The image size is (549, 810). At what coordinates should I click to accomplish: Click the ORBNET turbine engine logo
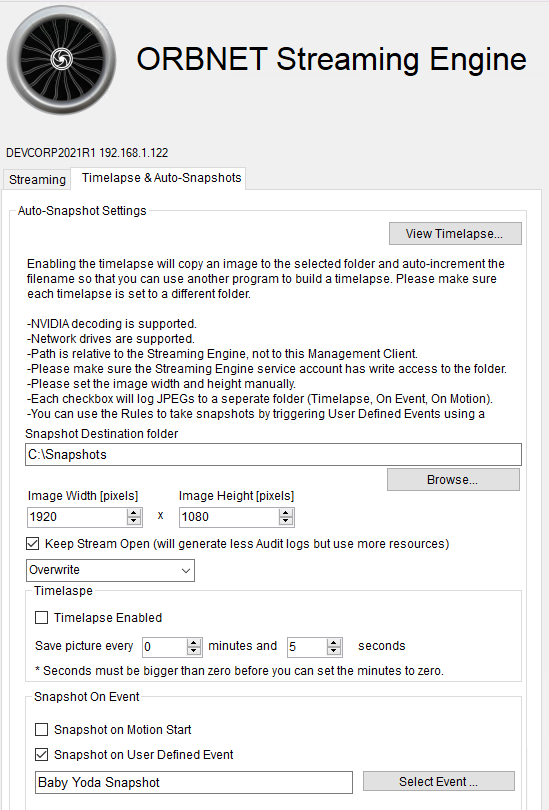[x=61, y=60]
